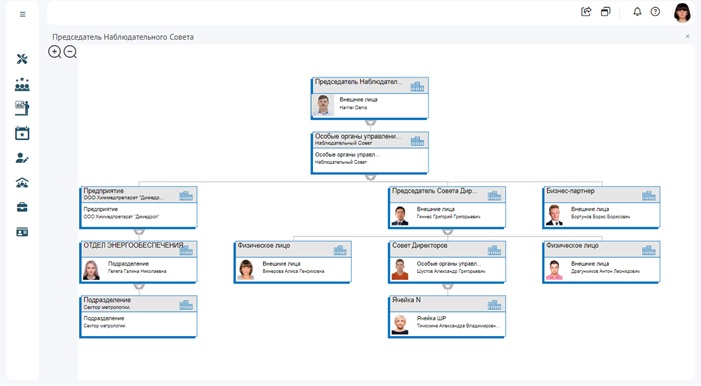Open the user profile avatar

coord(682,13)
